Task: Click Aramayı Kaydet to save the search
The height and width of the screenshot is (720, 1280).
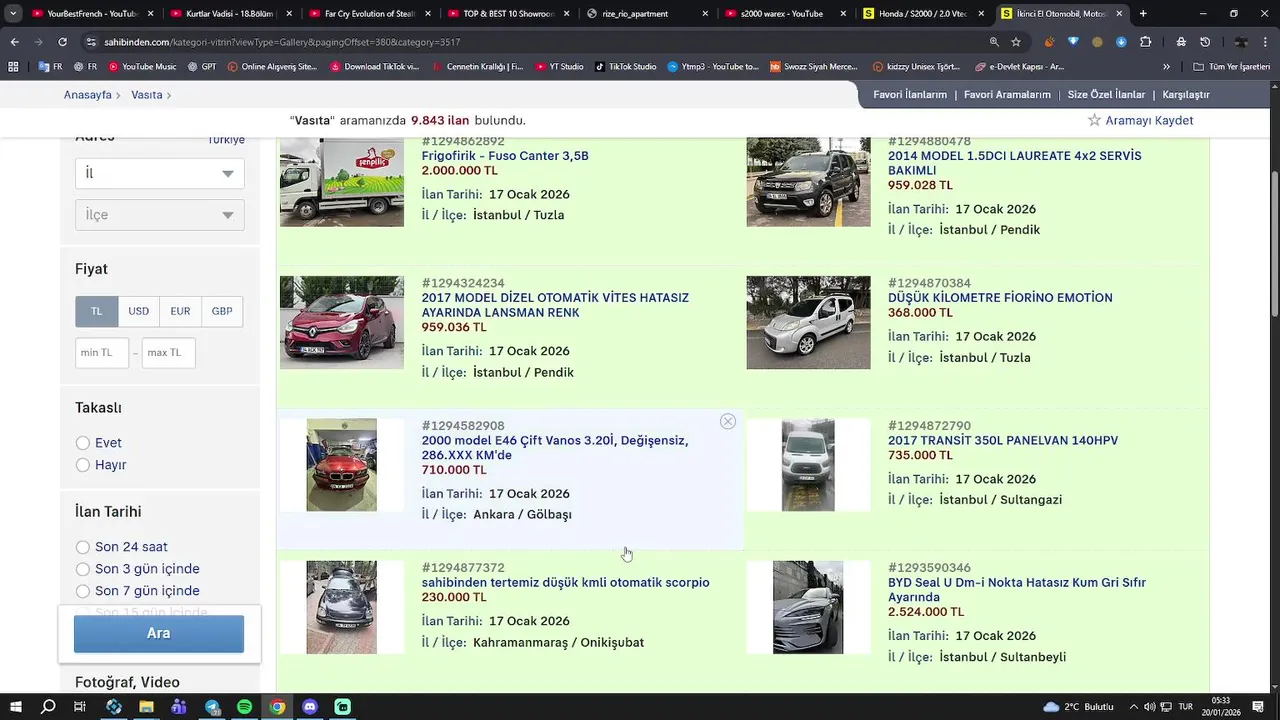Action: click(x=1149, y=120)
